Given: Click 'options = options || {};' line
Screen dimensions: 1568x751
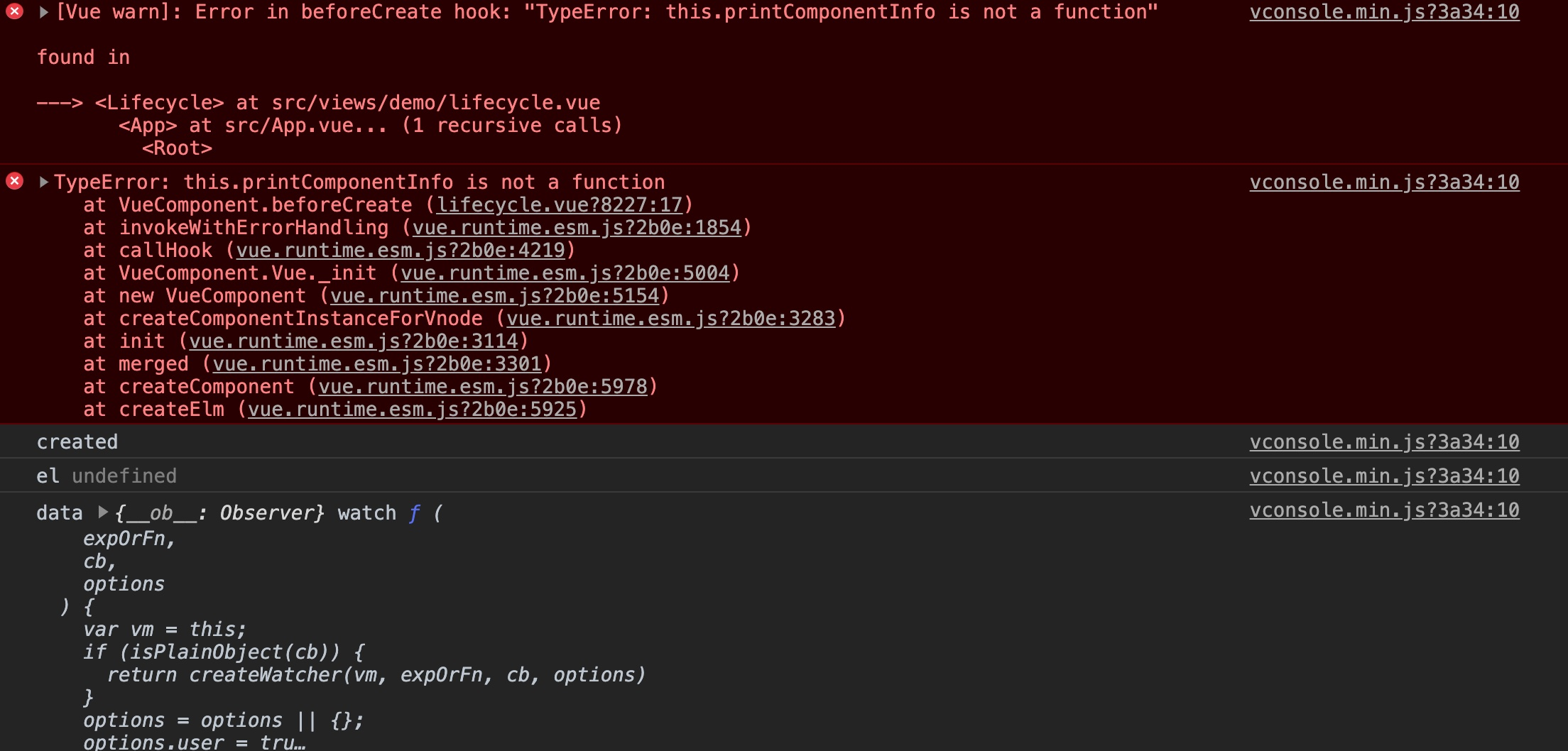Looking at the screenshot, I should click(224, 720).
